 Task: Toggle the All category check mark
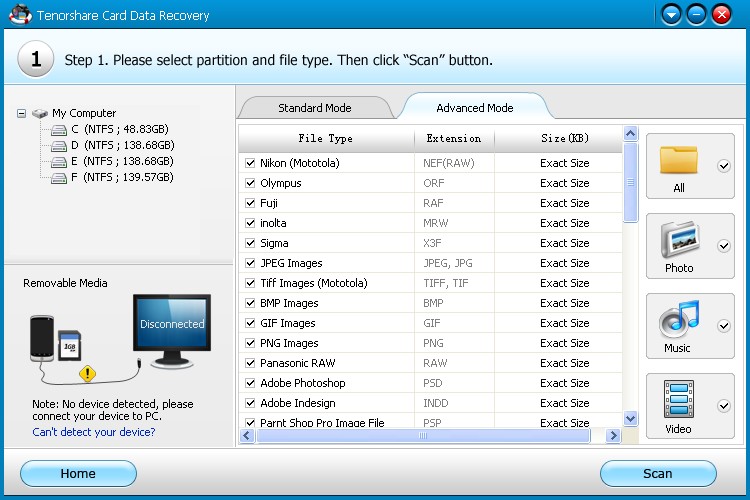724,166
